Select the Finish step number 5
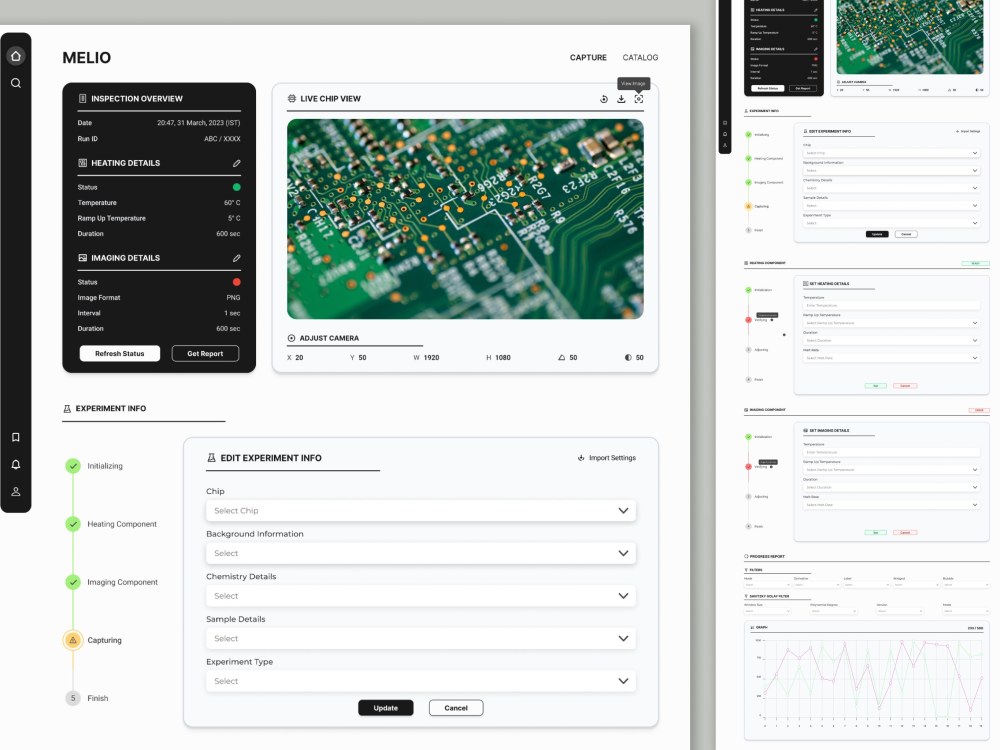 [x=73, y=698]
